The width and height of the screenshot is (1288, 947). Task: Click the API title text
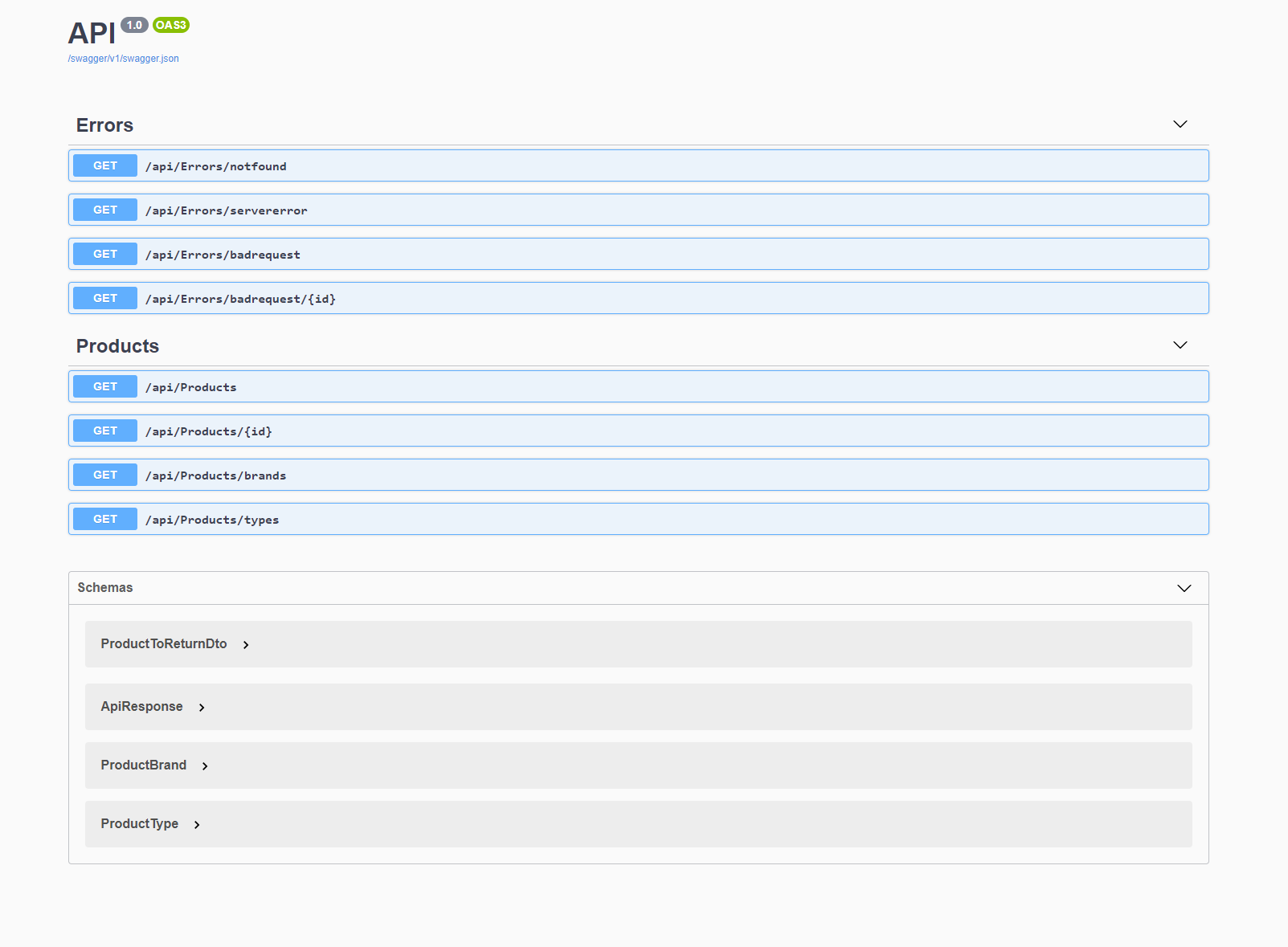(x=92, y=34)
